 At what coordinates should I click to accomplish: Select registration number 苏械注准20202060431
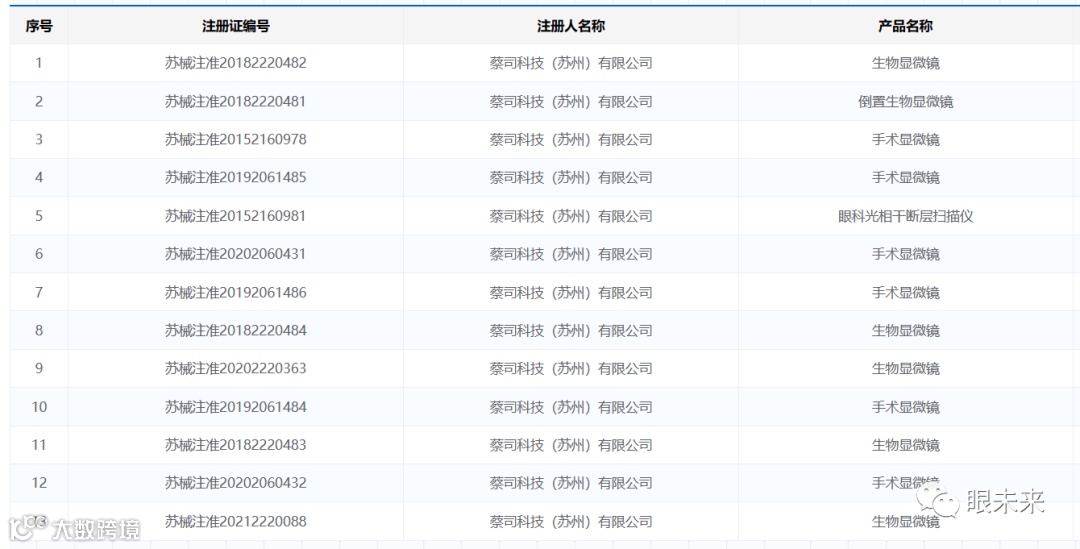pos(236,253)
